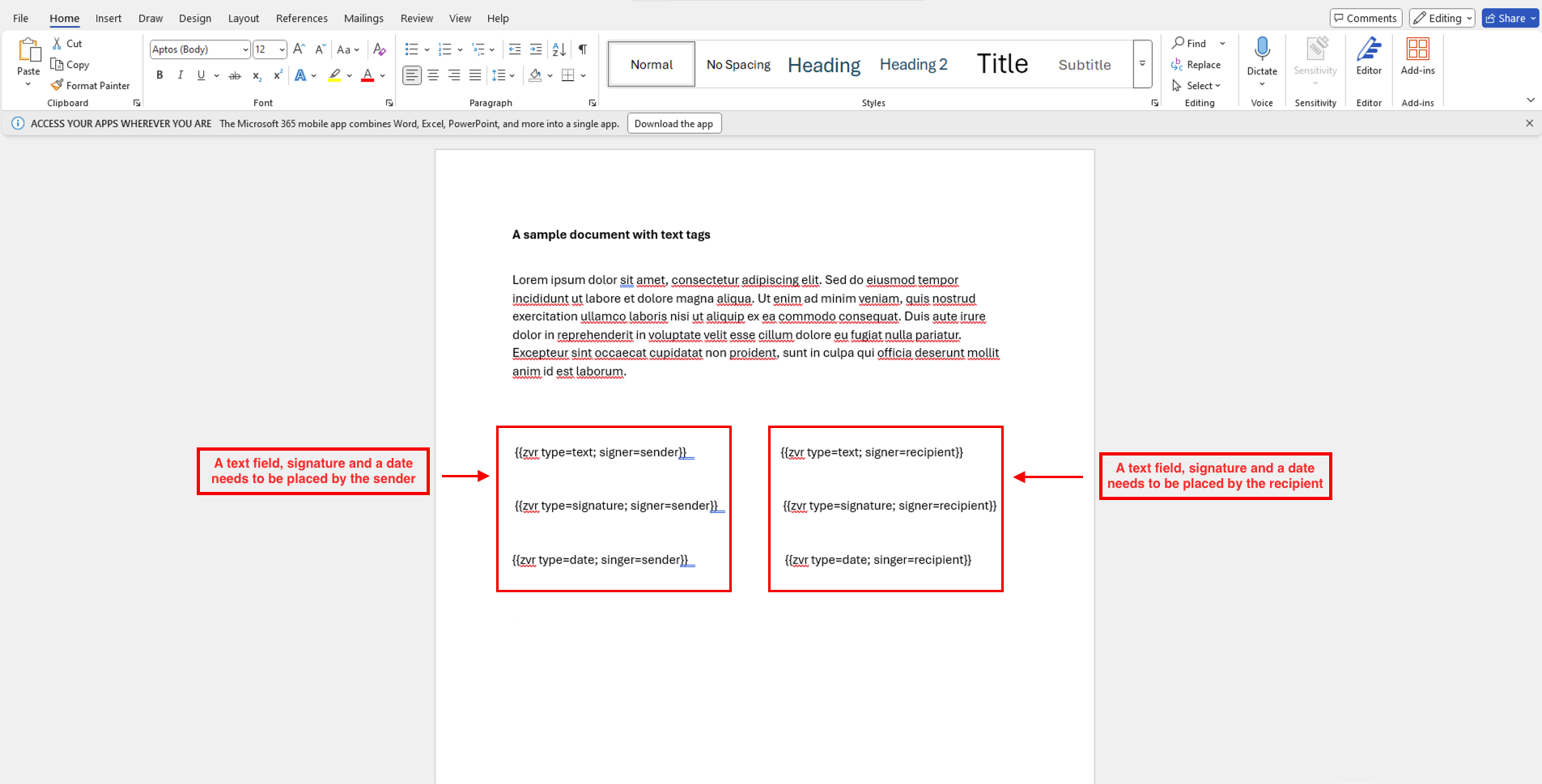Apply the shading paint bucket

coord(535,75)
